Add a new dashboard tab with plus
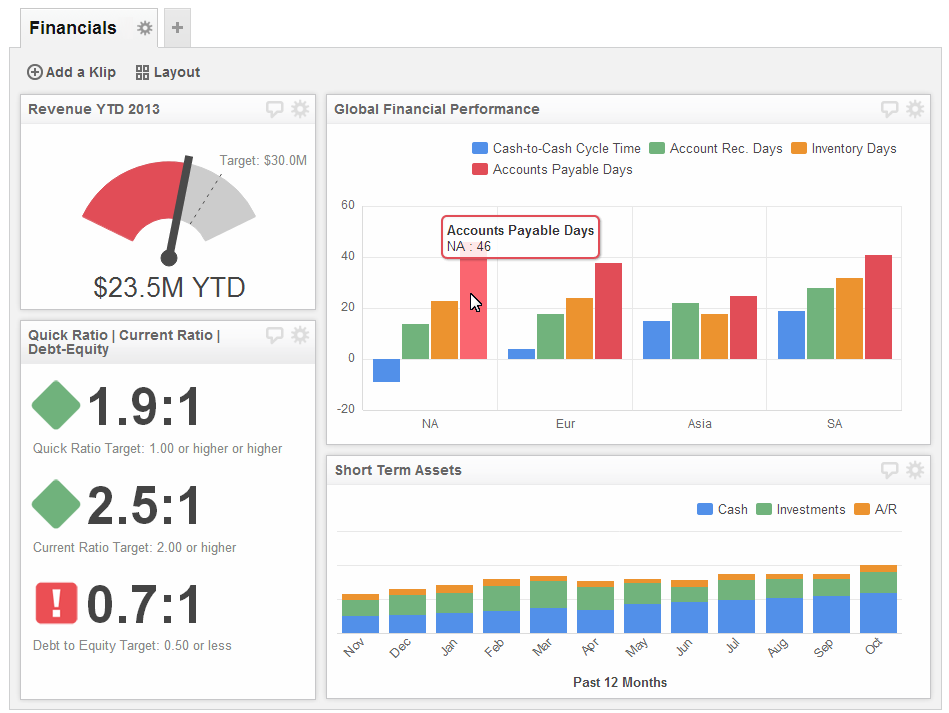Screen dimensions: 949x713 [x=177, y=28]
